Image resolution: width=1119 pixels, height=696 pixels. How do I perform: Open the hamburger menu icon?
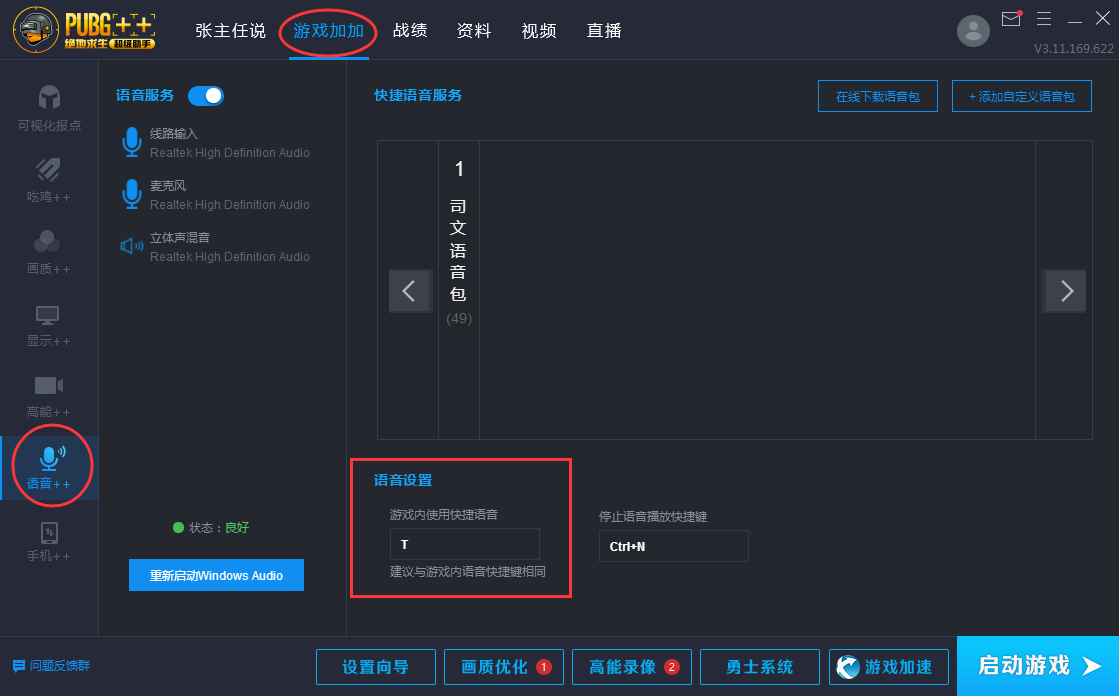point(1044,19)
